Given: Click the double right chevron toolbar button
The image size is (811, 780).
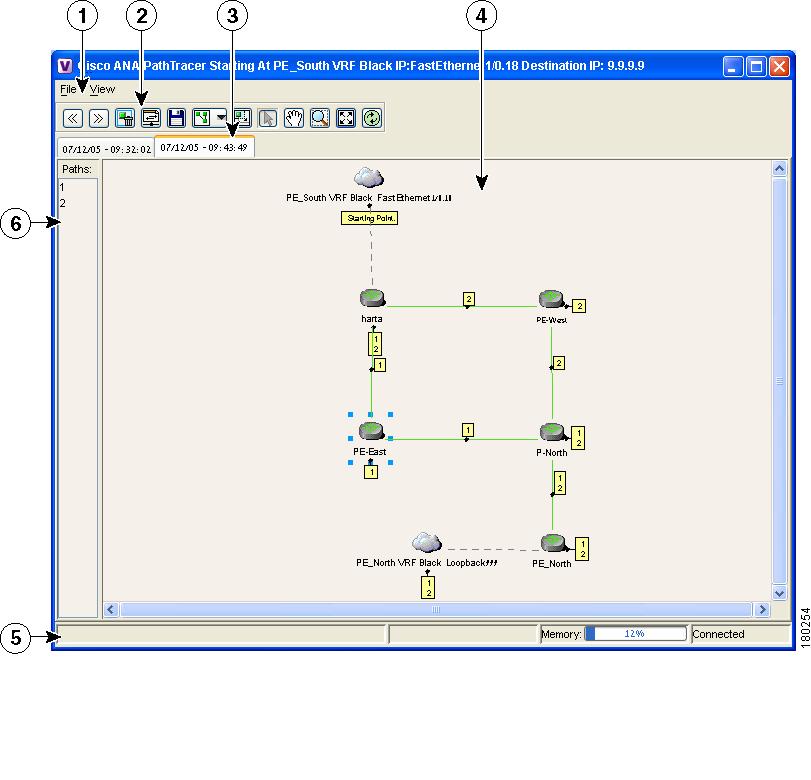Looking at the screenshot, I should tap(98, 118).
